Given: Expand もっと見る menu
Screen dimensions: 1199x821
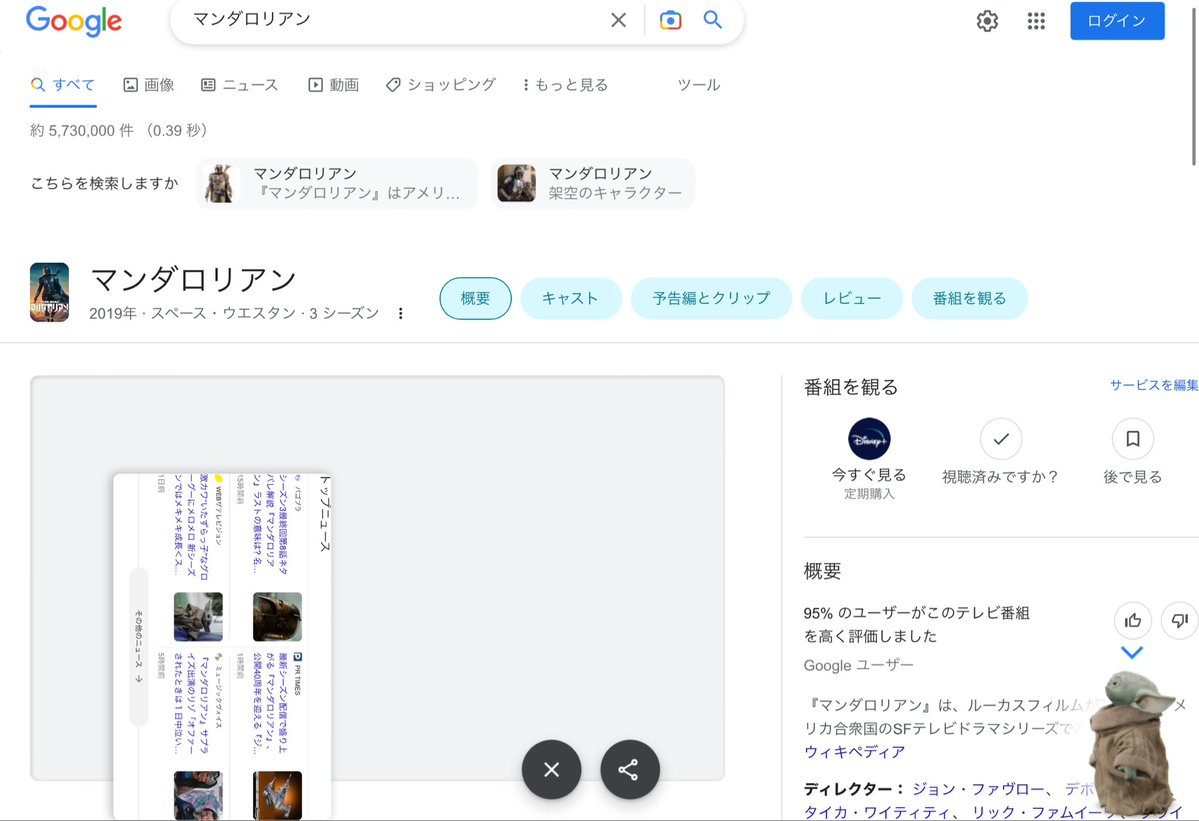Looking at the screenshot, I should click(566, 85).
